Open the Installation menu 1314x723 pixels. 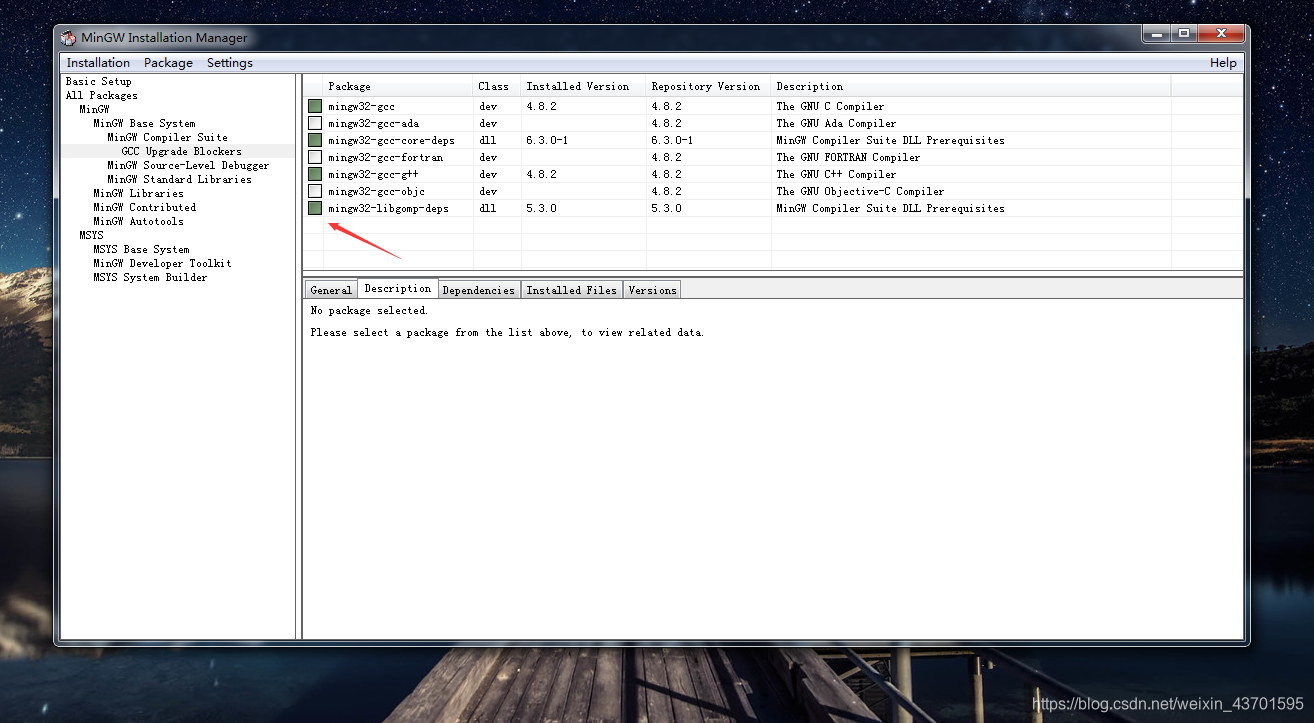tap(98, 63)
